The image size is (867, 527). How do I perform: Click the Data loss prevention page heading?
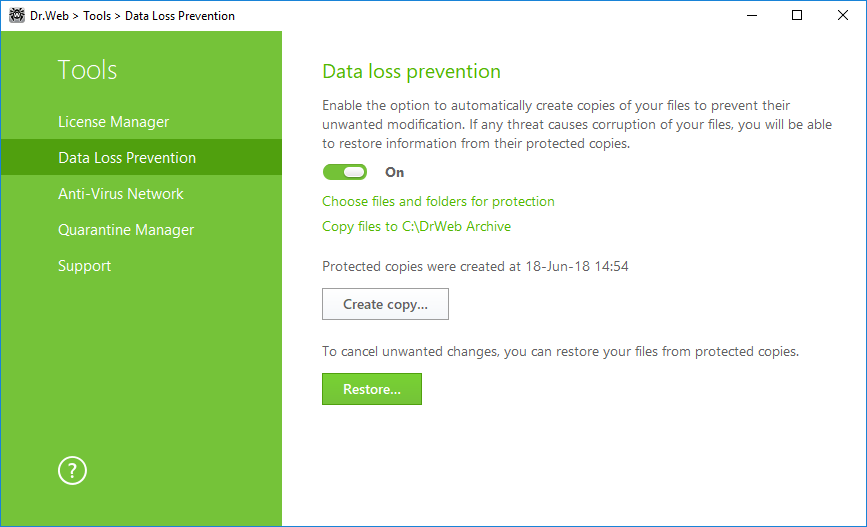pyautogui.click(x=411, y=71)
